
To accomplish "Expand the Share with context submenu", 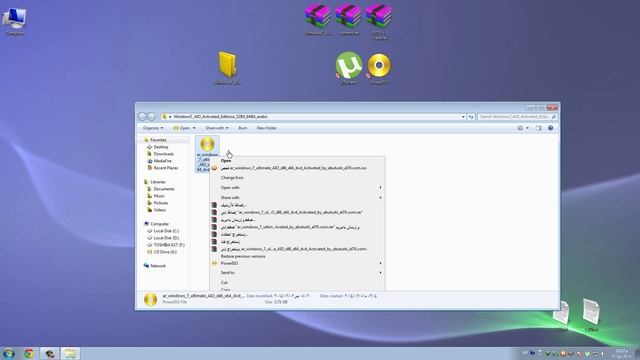I will tap(297, 198).
